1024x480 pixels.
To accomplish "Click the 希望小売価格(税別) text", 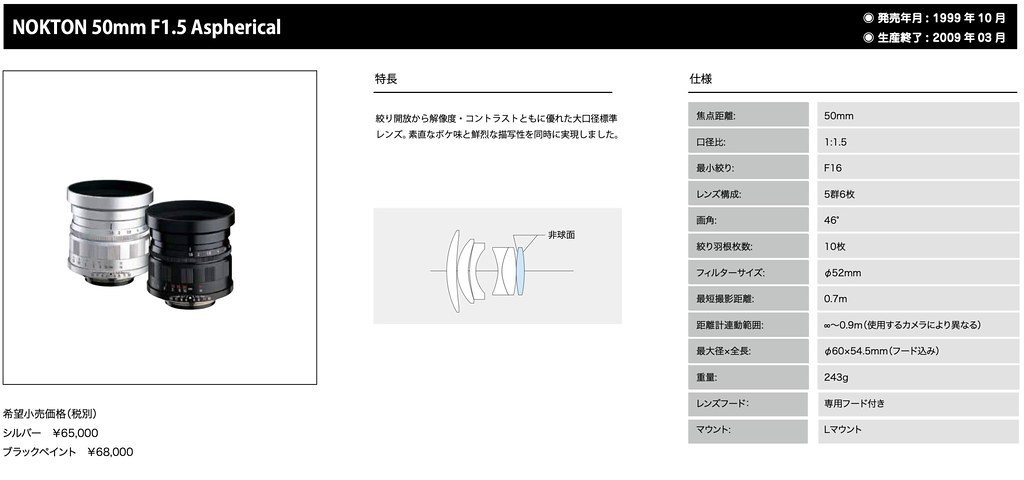I will 50,413.
